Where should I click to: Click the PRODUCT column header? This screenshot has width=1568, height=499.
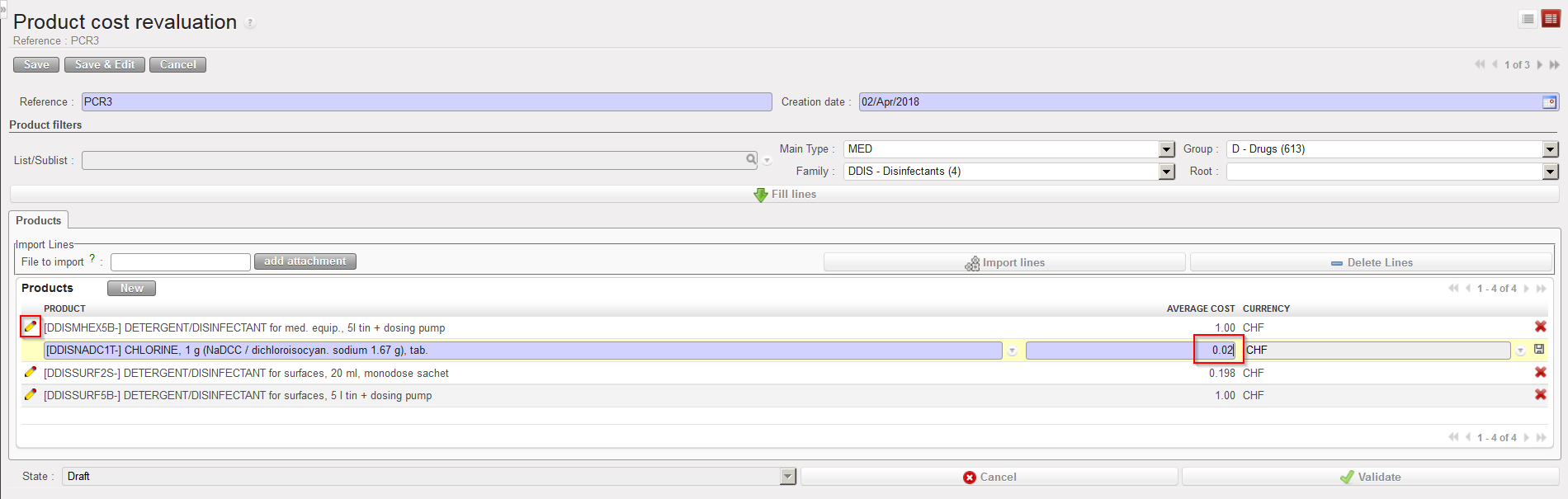click(64, 308)
